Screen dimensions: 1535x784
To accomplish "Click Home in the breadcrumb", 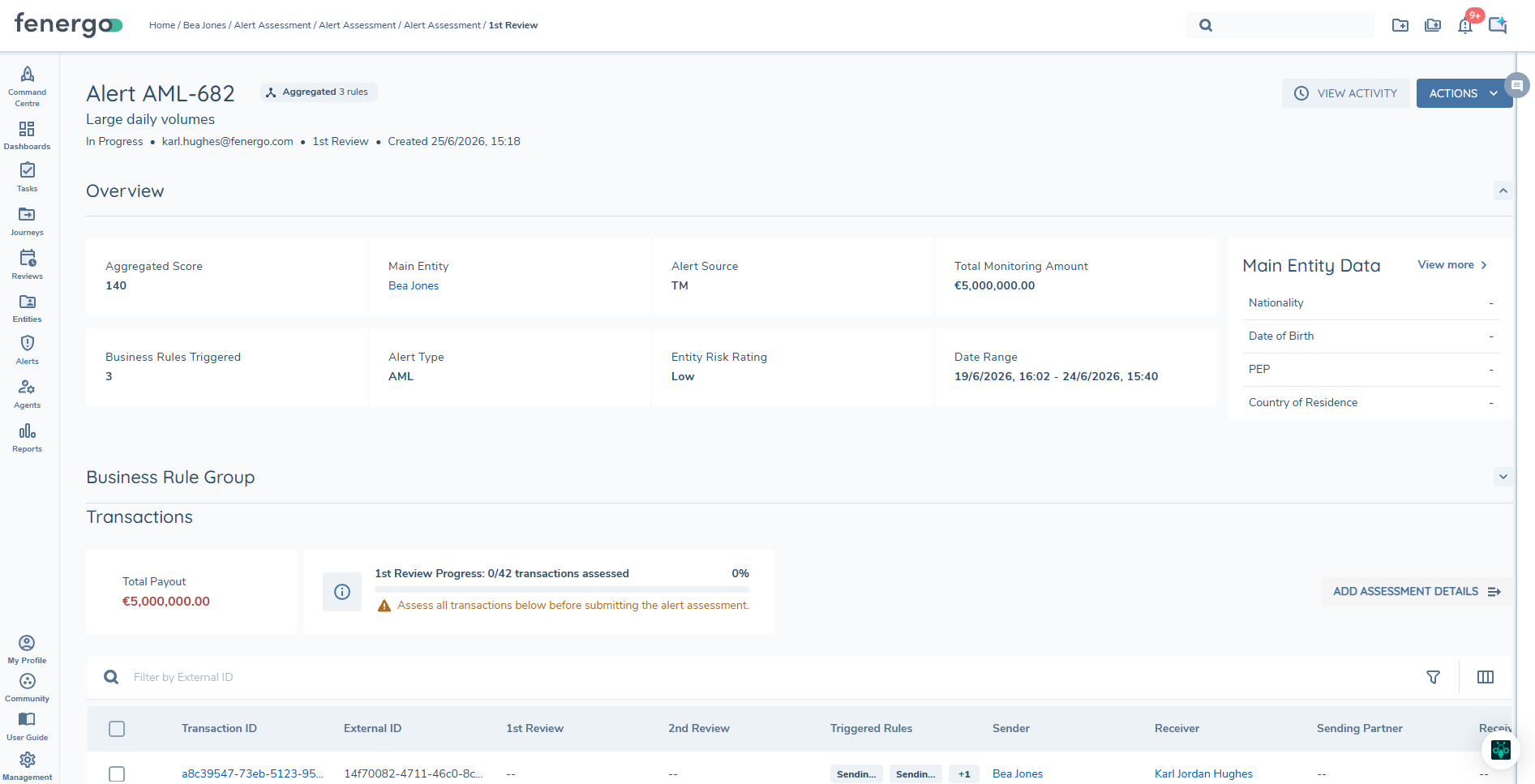I will tap(162, 25).
